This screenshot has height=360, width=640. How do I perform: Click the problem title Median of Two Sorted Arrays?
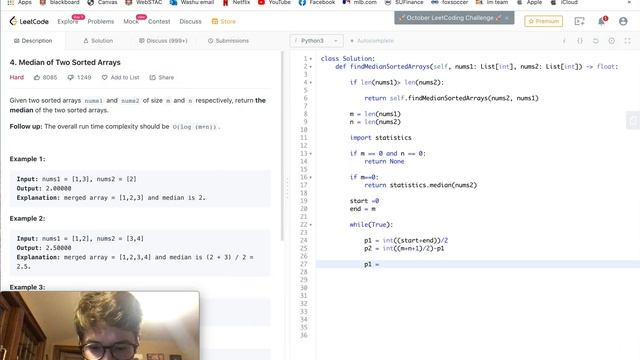pos(65,62)
